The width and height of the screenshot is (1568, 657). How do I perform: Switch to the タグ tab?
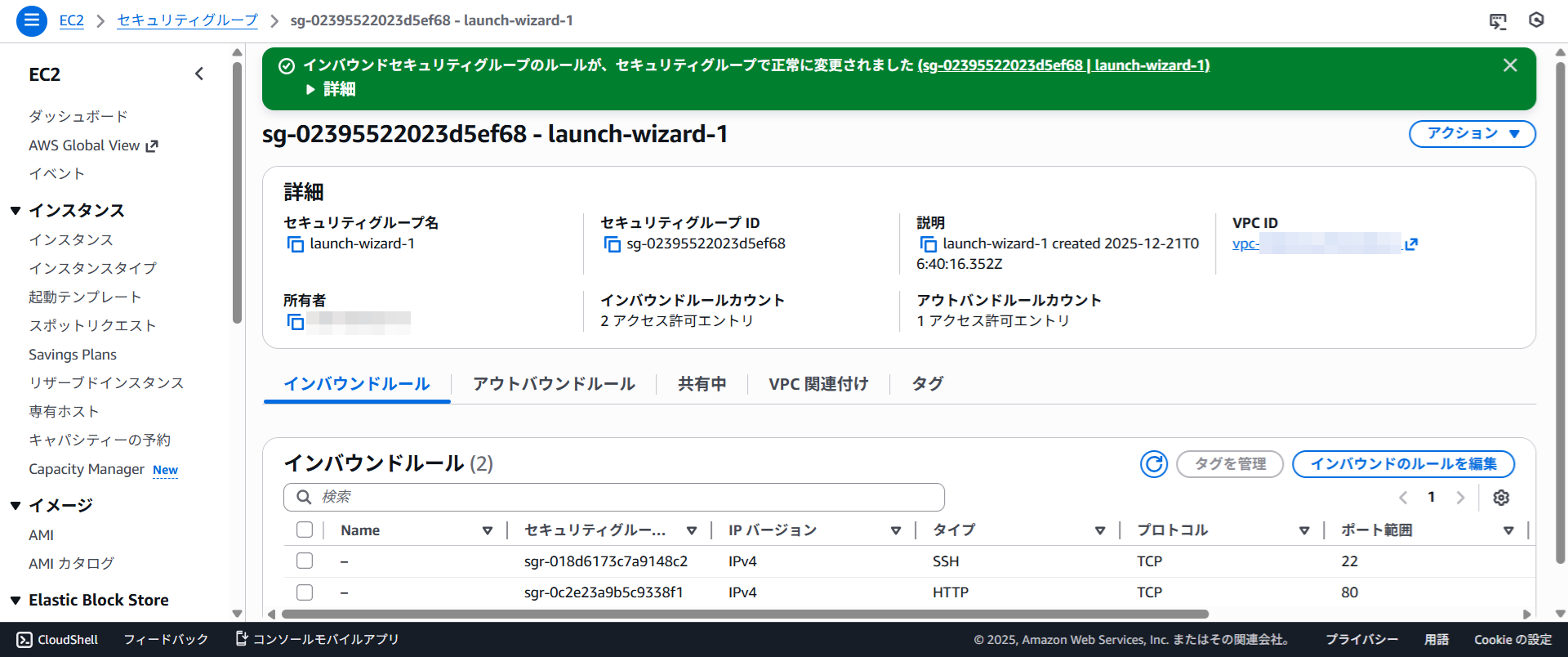point(927,384)
